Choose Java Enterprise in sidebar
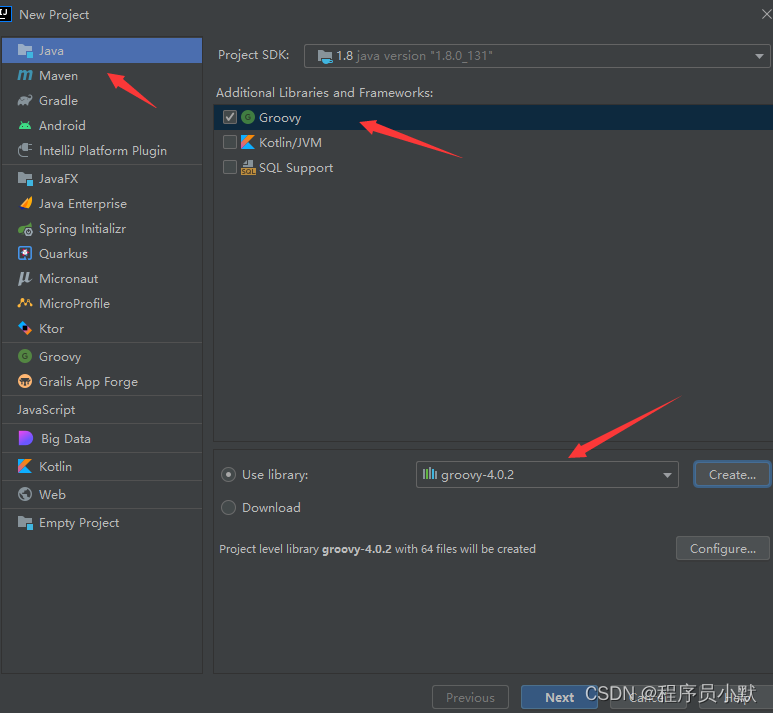This screenshot has height=713, width=773. click(x=102, y=204)
